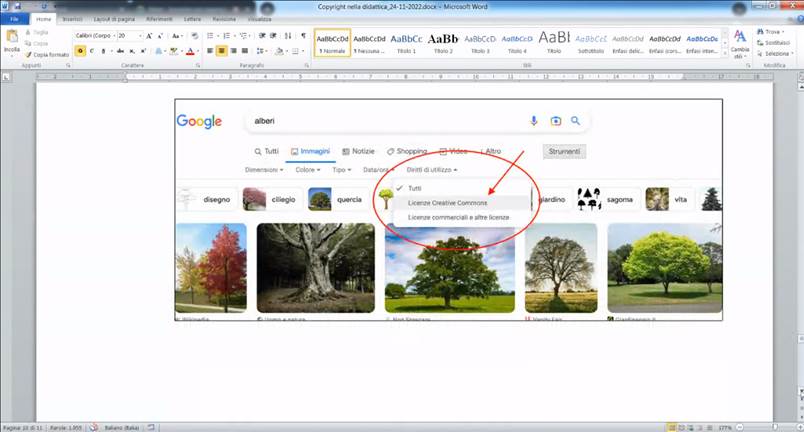
Task: Switch to the Revisione tab
Action: [x=225, y=19]
